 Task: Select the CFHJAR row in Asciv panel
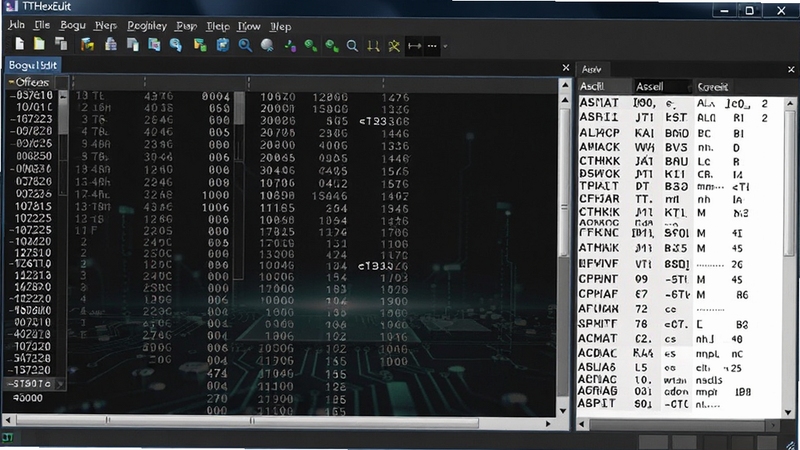pyautogui.click(x=680, y=198)
